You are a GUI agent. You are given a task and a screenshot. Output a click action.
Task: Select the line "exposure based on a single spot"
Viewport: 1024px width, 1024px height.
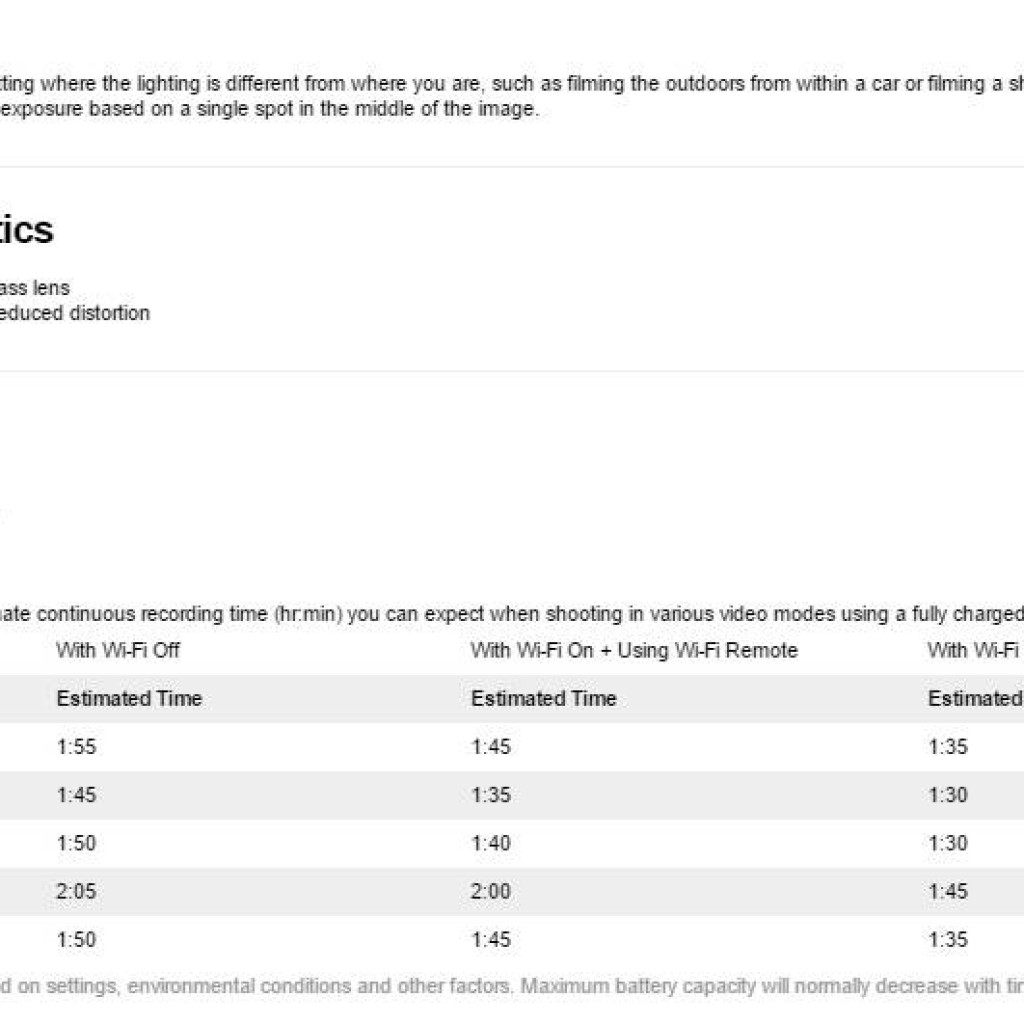pos(270,108)
